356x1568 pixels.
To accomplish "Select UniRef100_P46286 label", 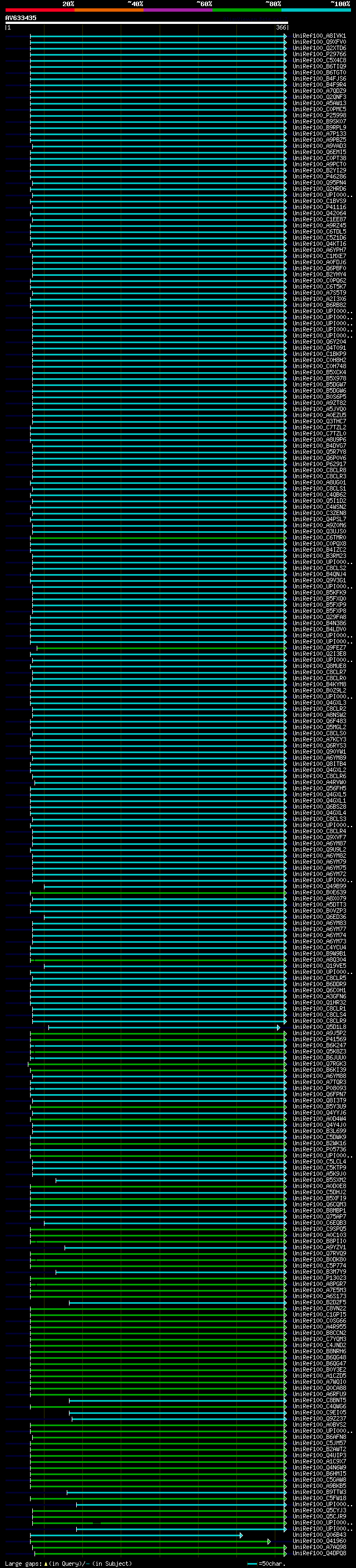I will 319,176.
